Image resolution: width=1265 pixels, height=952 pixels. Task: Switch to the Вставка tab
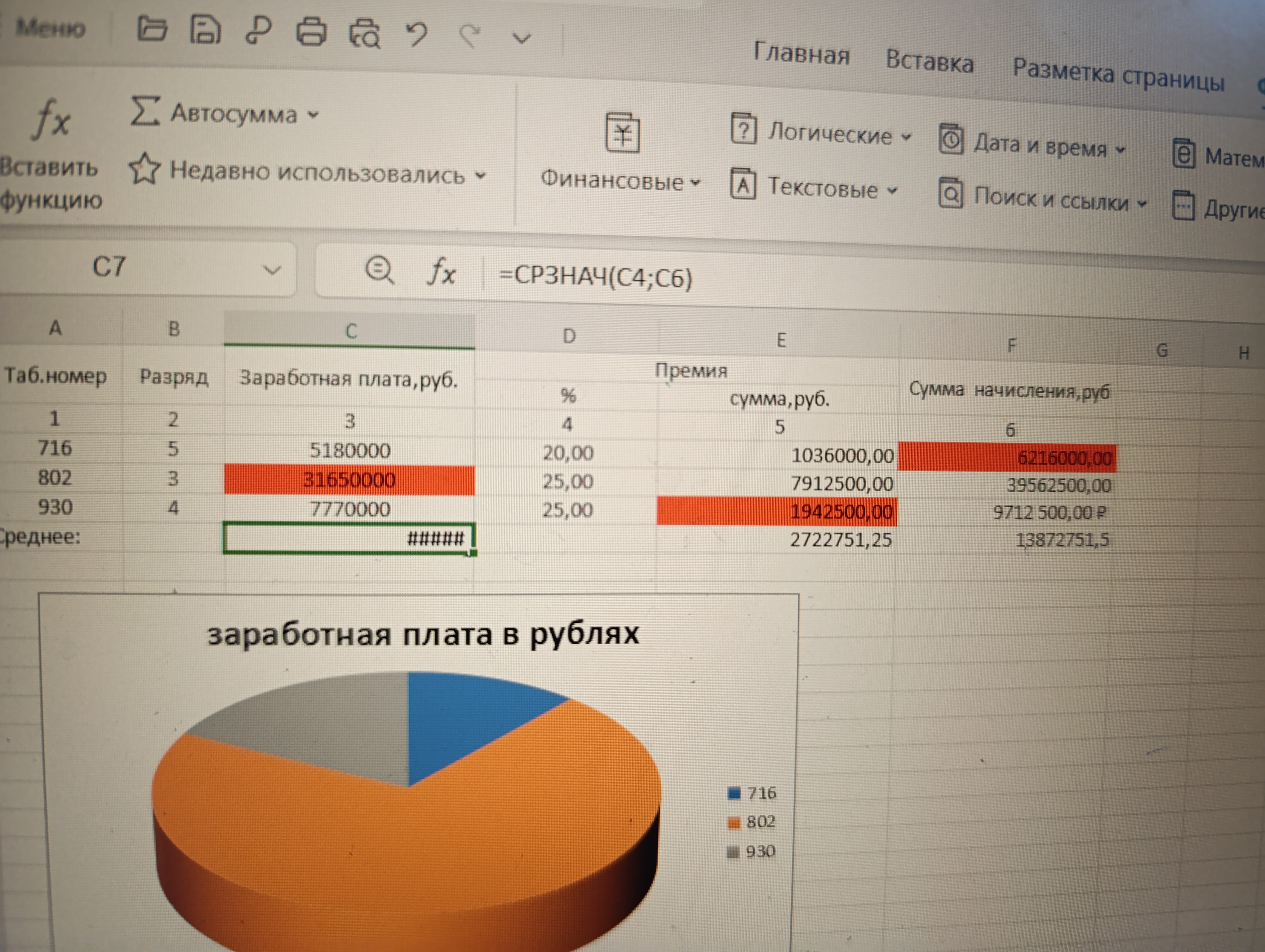point(929,61)
